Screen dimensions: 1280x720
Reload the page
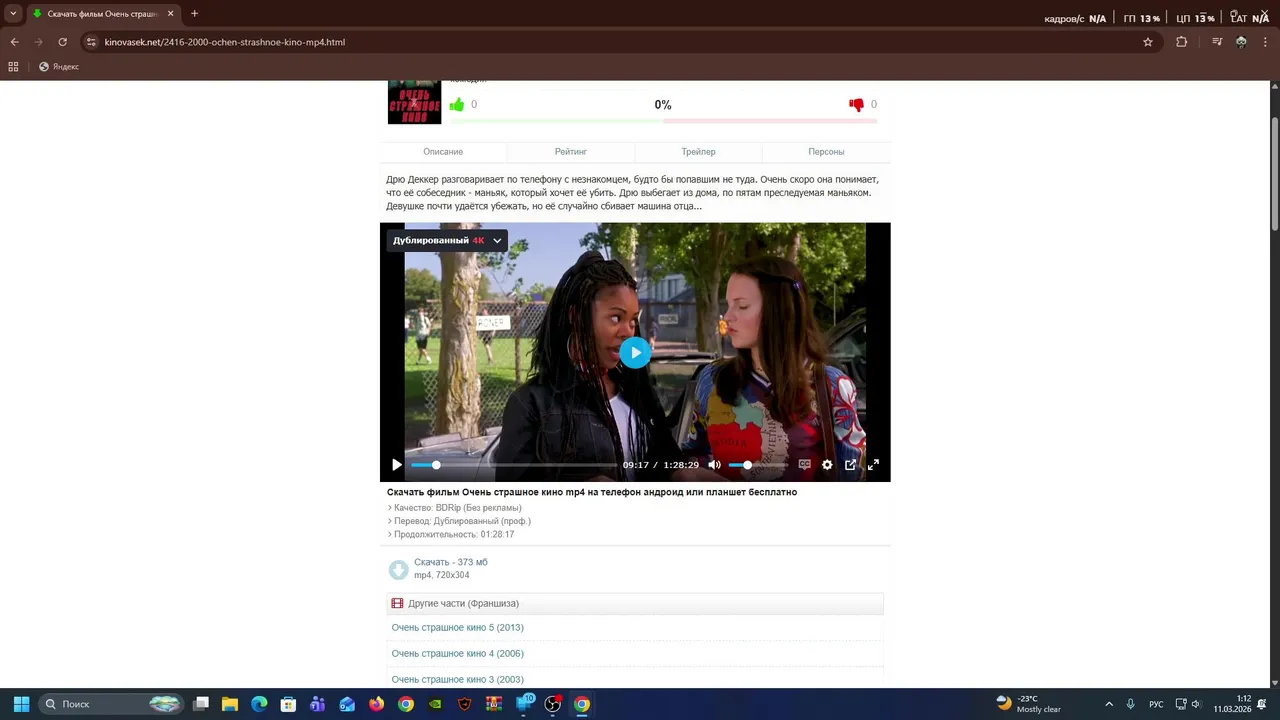[x=62, y=42]
